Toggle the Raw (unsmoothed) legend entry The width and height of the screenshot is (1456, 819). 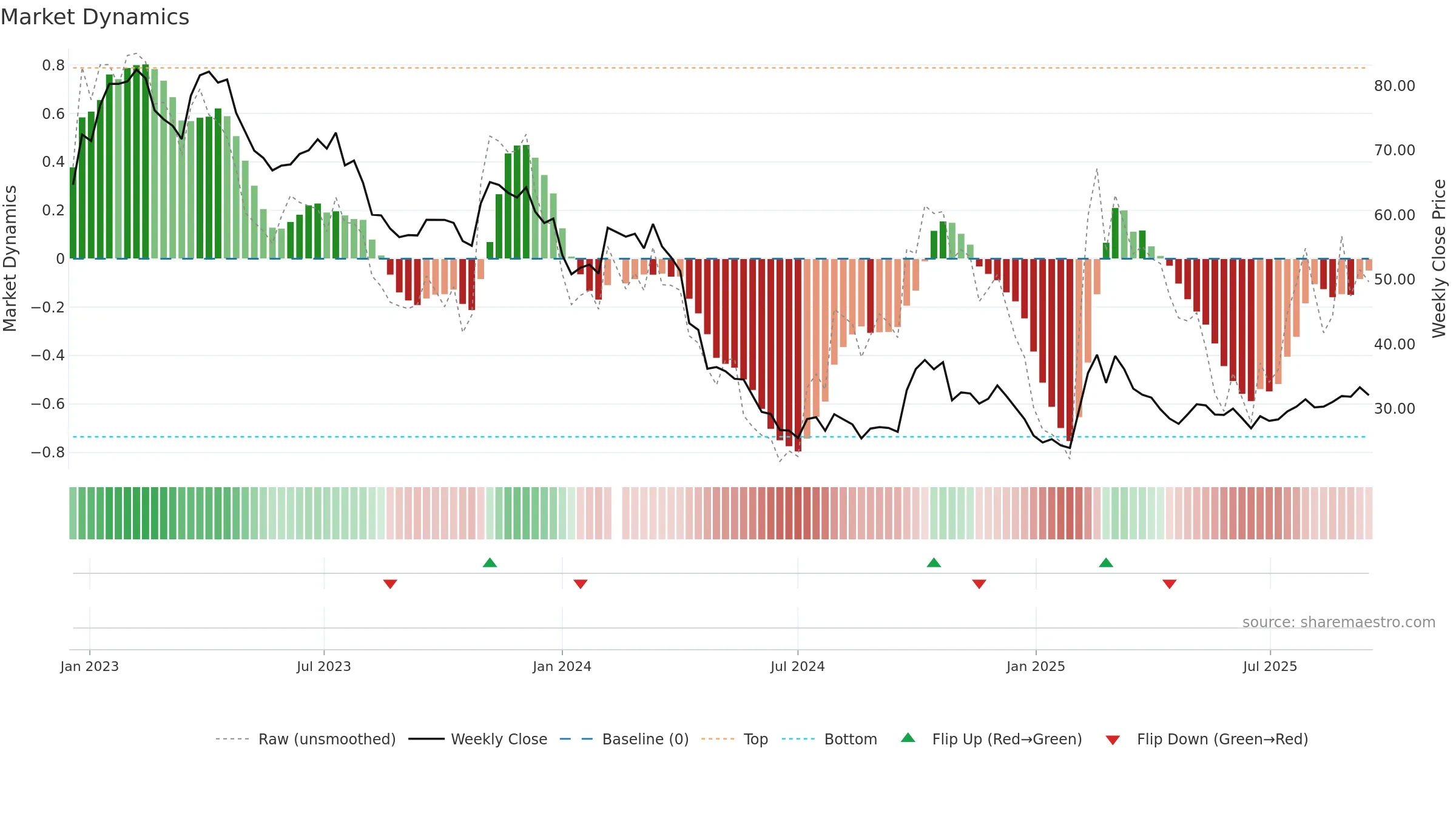306,739
